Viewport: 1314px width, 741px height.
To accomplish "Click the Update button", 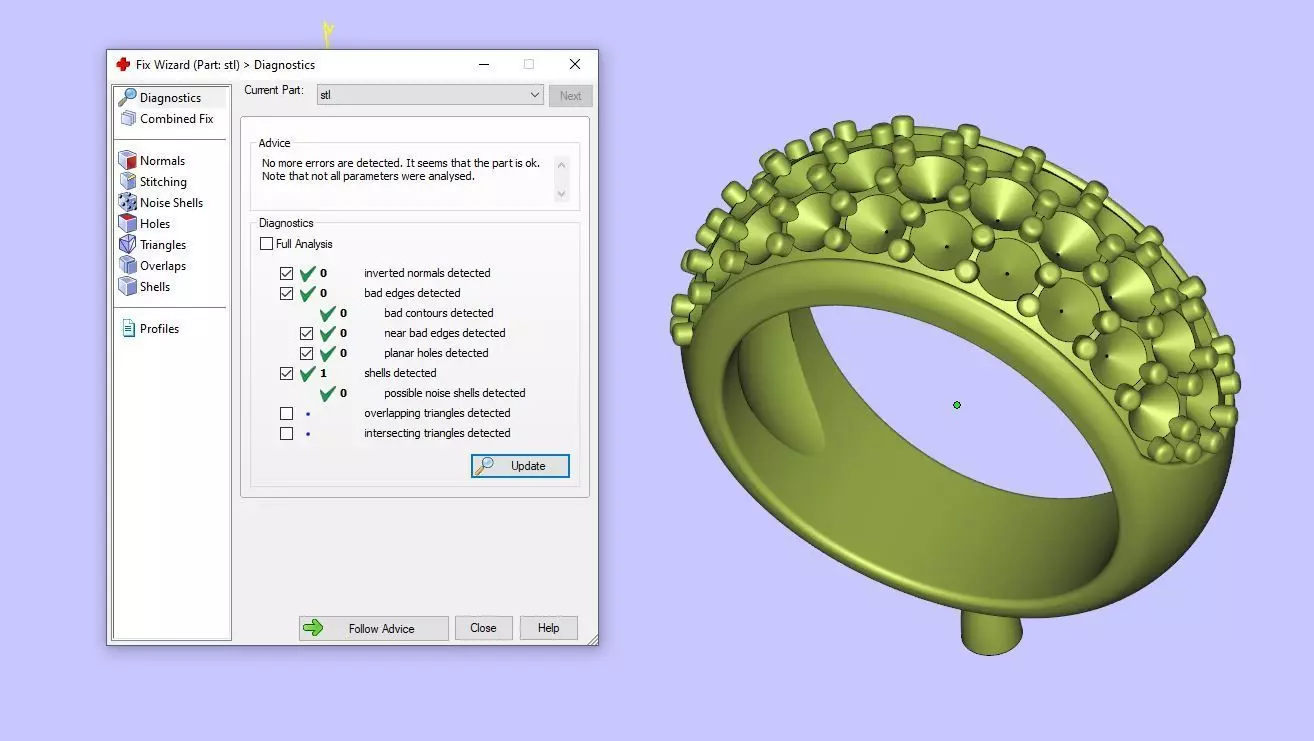I will [520, 465].
